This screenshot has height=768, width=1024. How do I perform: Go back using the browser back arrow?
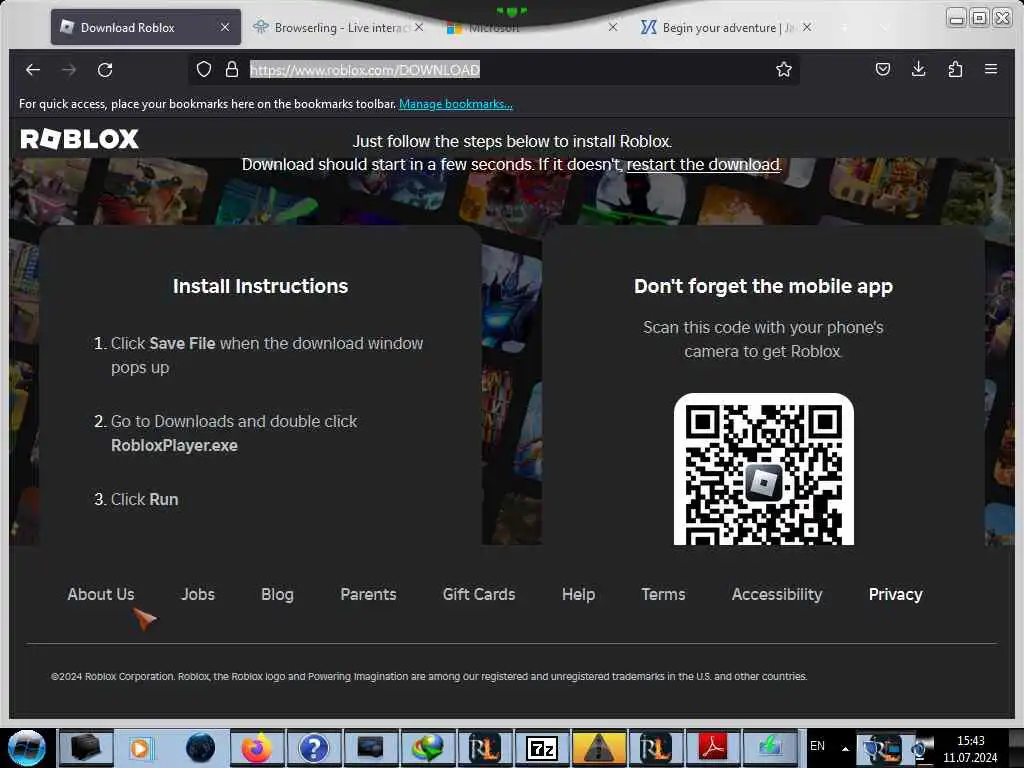(x=33, y=69)
